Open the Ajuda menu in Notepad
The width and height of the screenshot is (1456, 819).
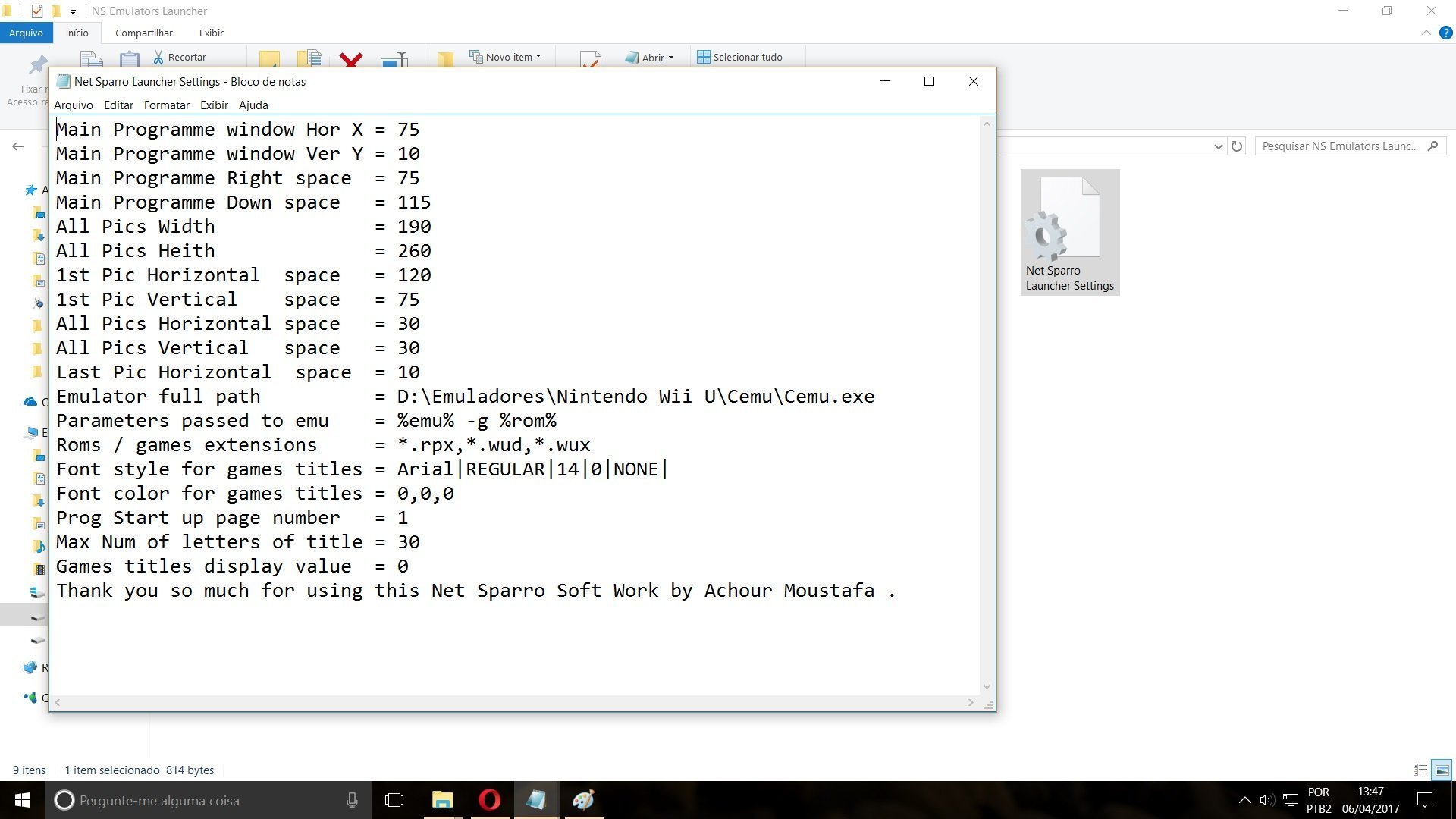click(253, 105)
